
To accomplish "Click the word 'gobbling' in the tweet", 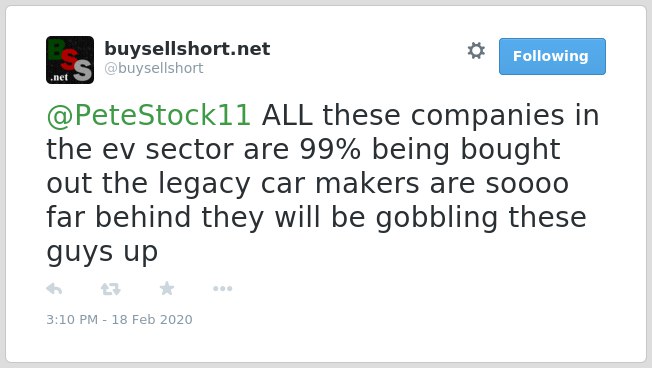I will point(437,218).
